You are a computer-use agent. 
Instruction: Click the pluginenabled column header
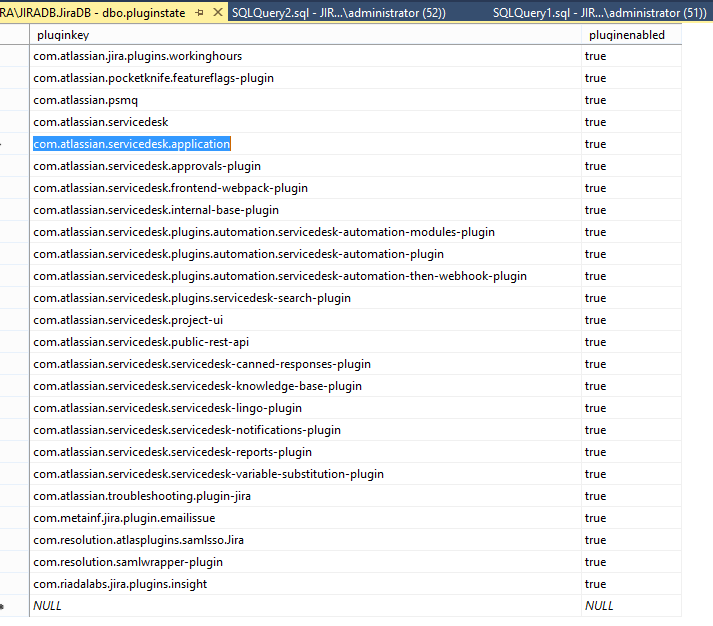(631, 35)
